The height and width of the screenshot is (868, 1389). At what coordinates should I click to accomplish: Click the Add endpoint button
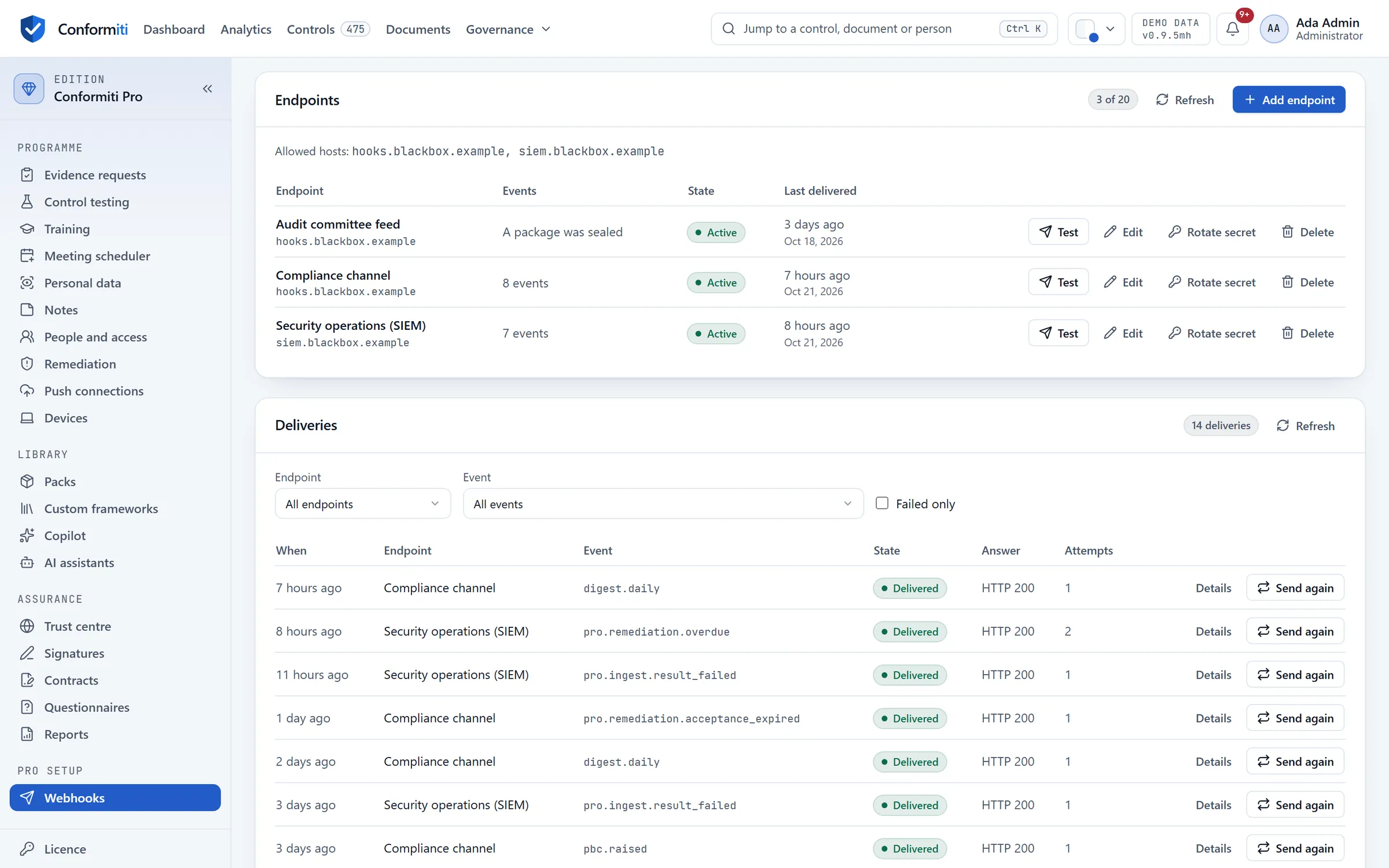click(x=1289, y=100)
